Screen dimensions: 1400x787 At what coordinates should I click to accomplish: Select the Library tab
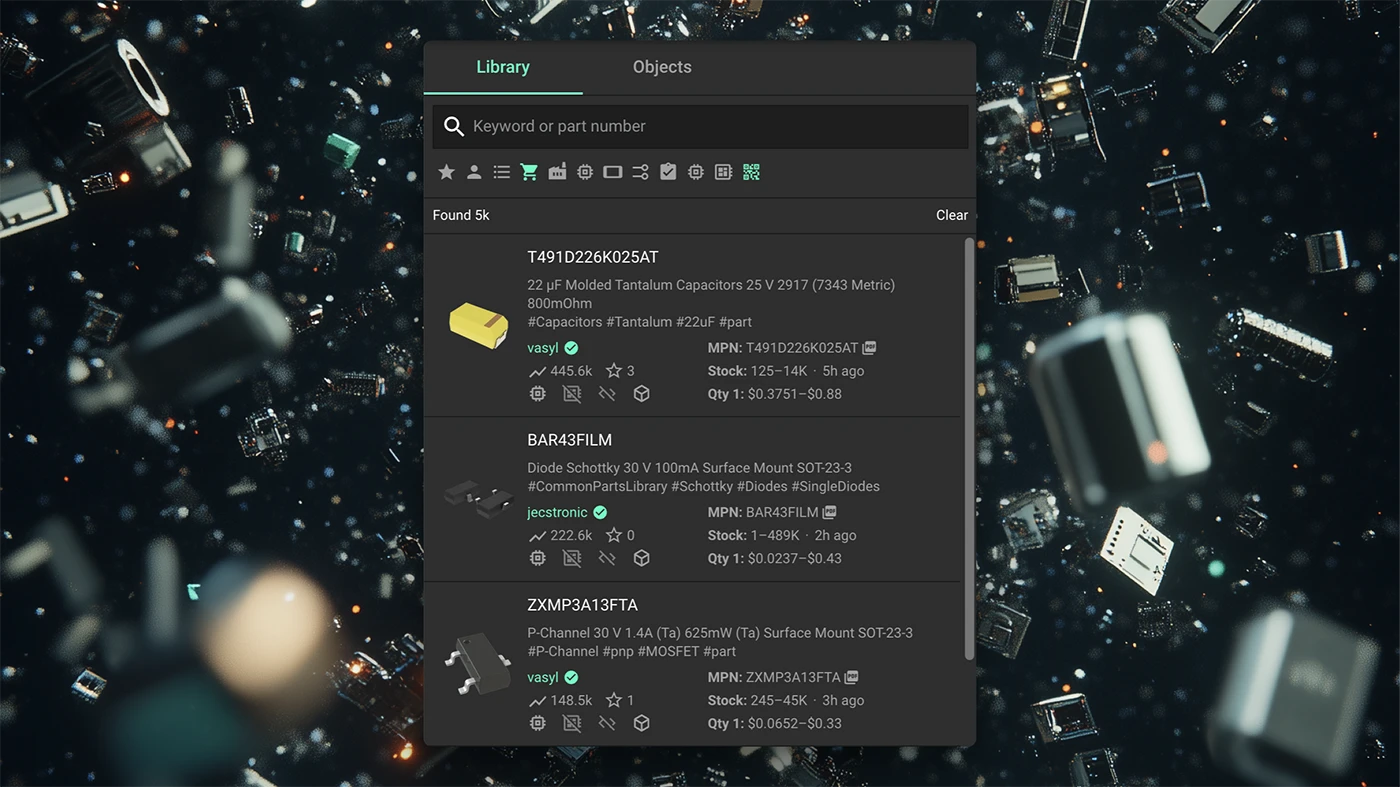(x=503, y=66)
